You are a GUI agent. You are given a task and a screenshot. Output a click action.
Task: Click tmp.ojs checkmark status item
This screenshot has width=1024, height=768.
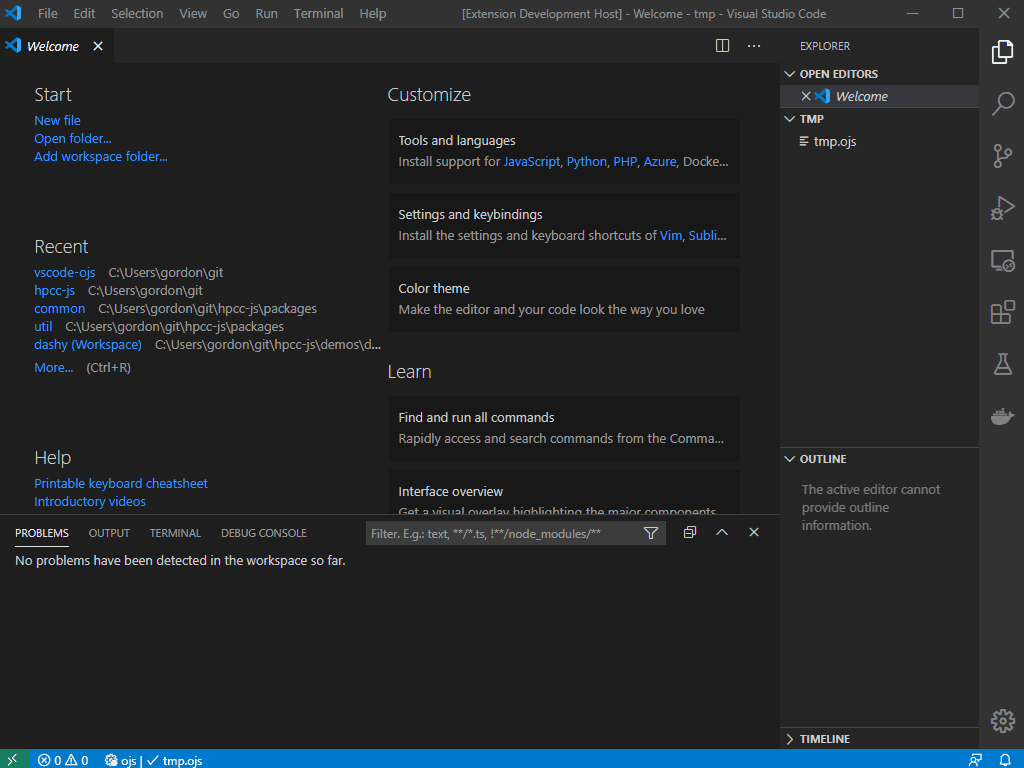(x=174, y=760)
